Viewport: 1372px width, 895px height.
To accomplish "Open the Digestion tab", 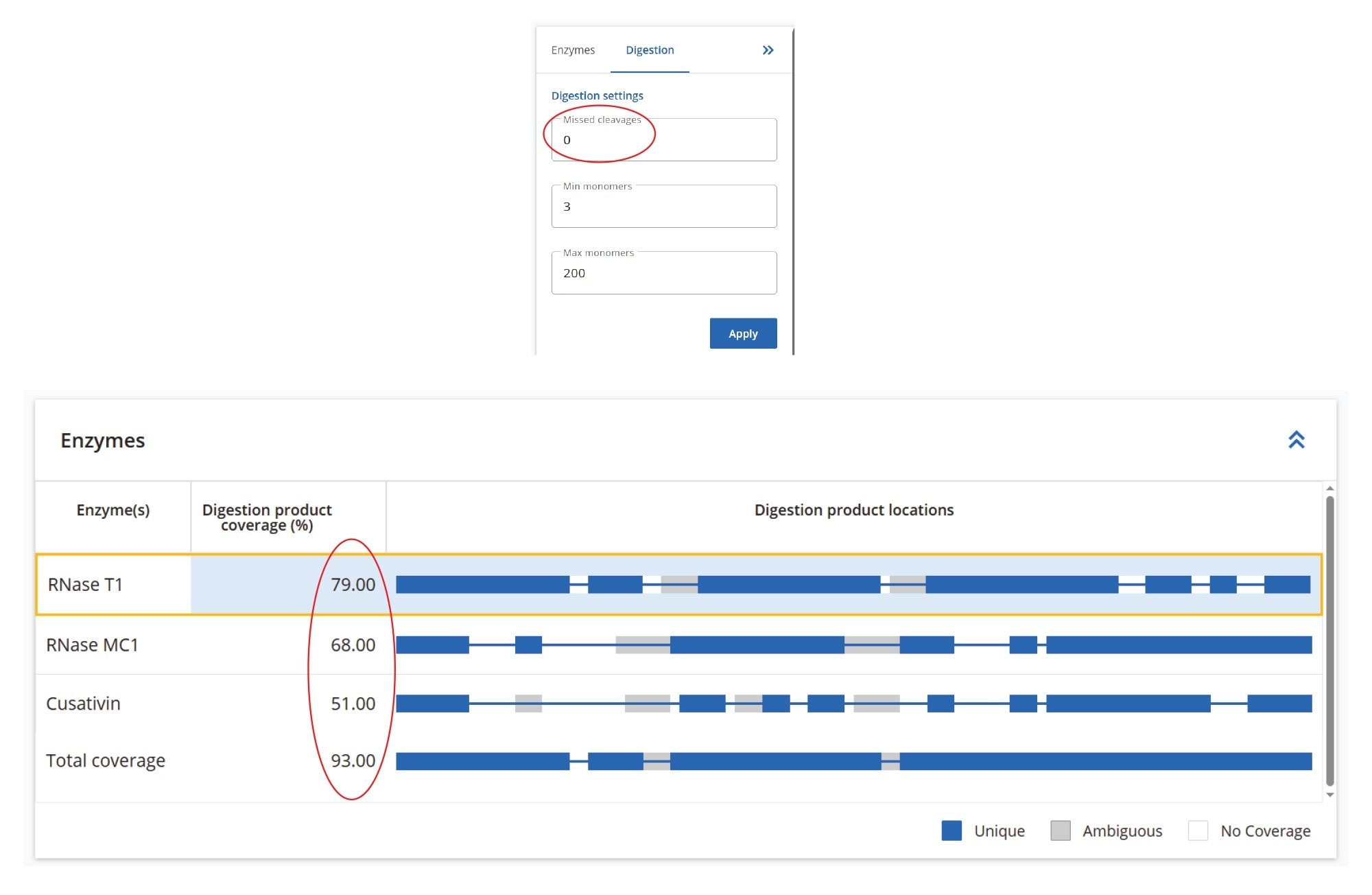I will [649, 49].
